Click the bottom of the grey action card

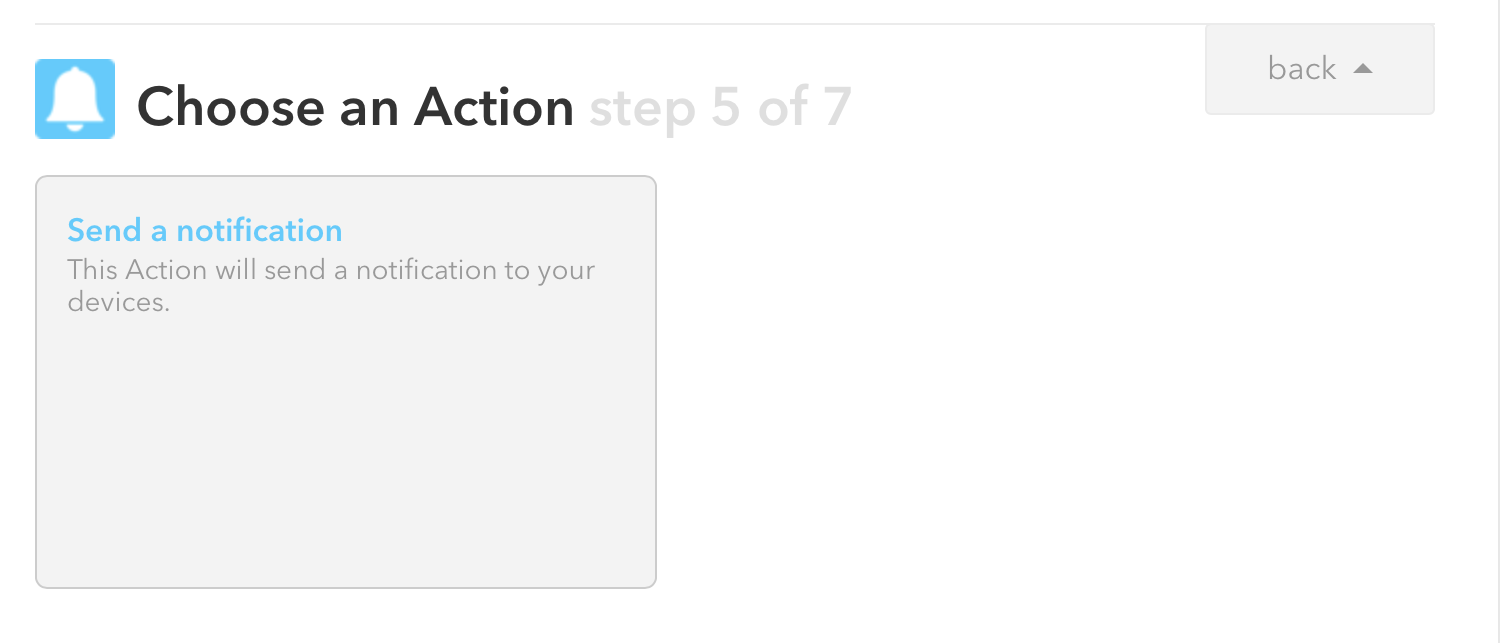click(x=345, y=560)
